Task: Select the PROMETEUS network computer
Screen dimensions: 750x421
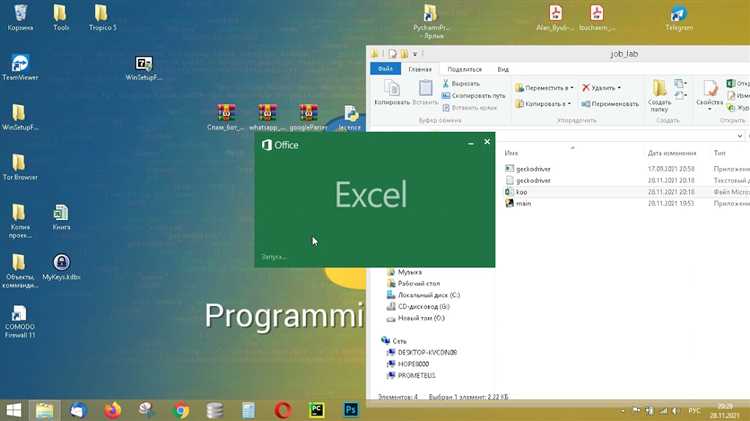Action: [x=411, y=376]
